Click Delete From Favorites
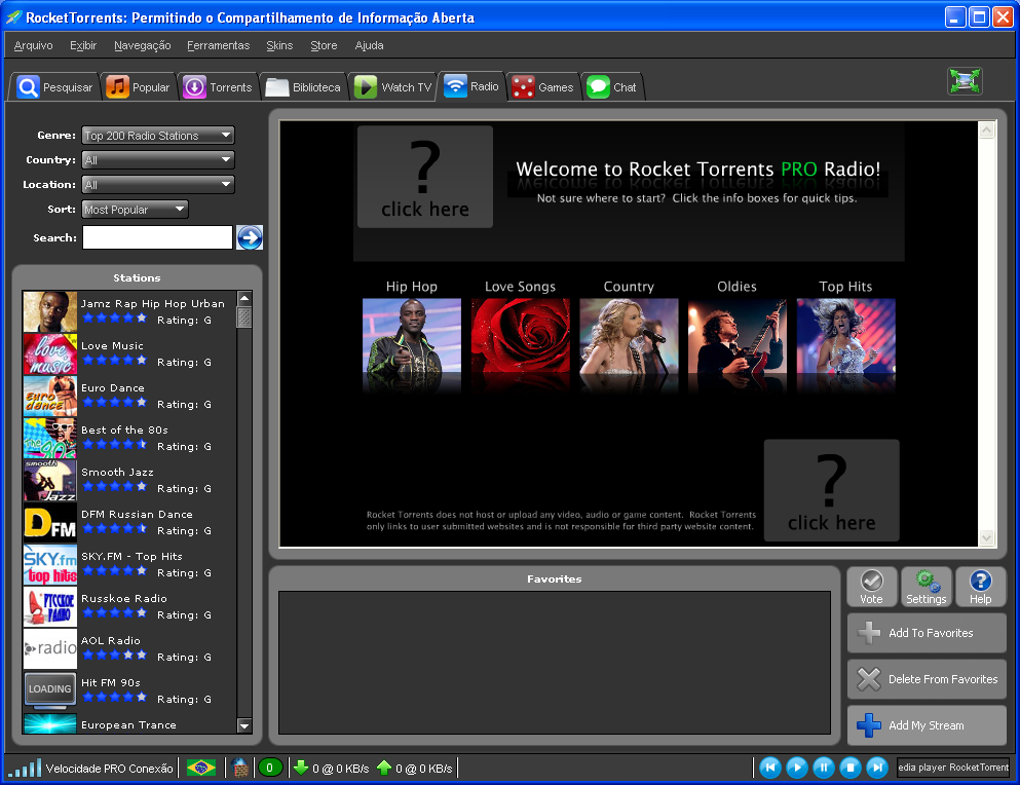The image size is (1020, 785). 926,679
